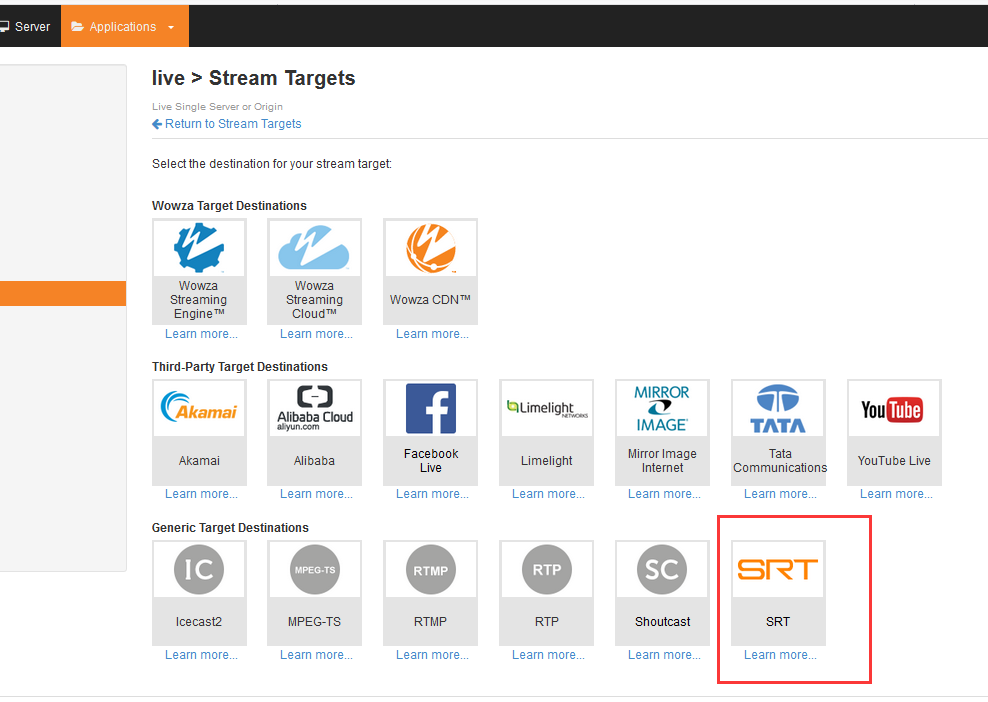Choose the SRT generic destination icon
The image size is (988, 702).
point(778,570)
